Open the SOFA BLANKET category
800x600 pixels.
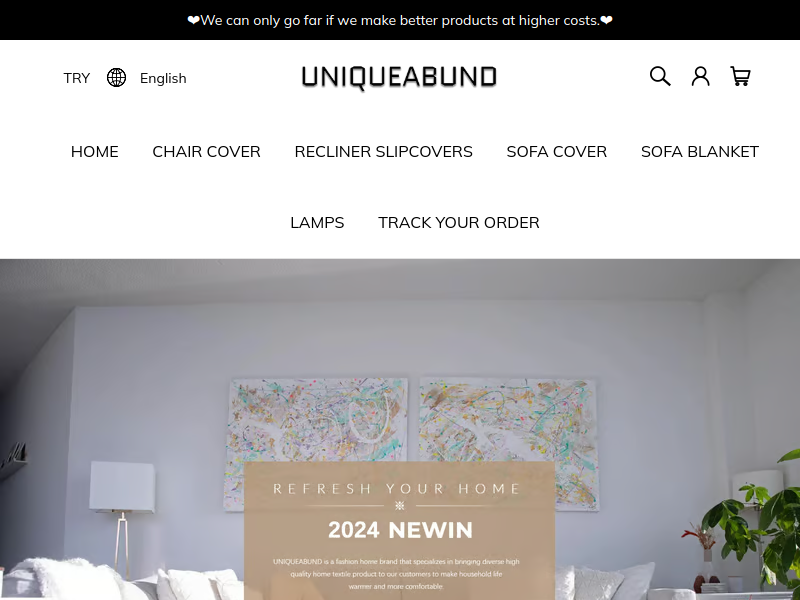coord(699,152)
